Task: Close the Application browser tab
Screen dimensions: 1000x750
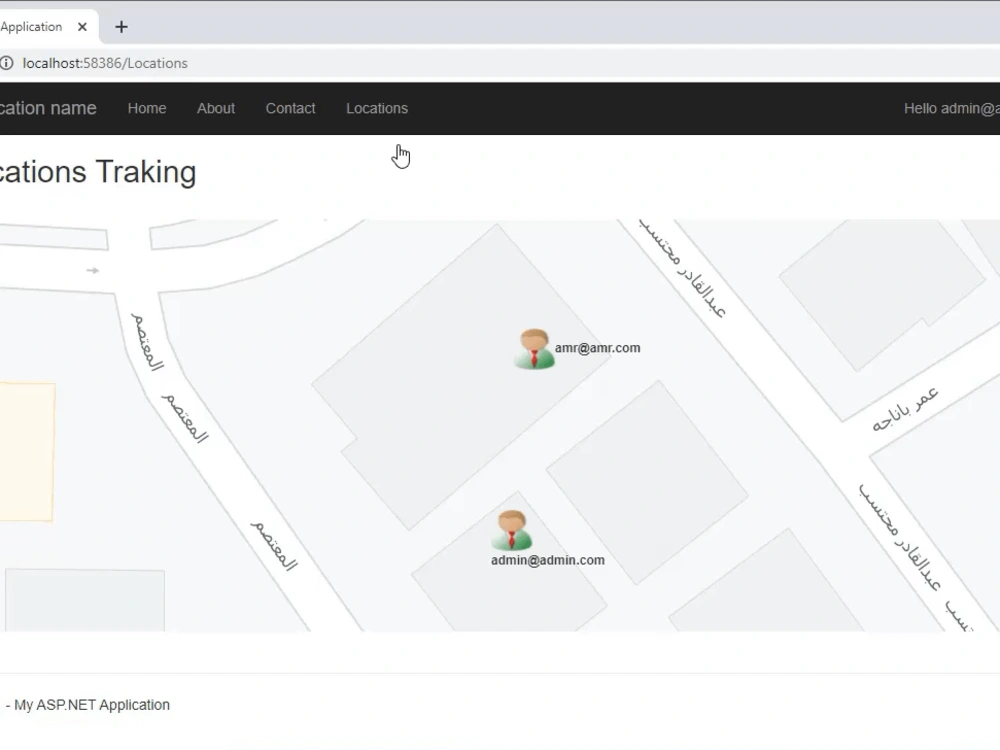Action: click(82, 27)
